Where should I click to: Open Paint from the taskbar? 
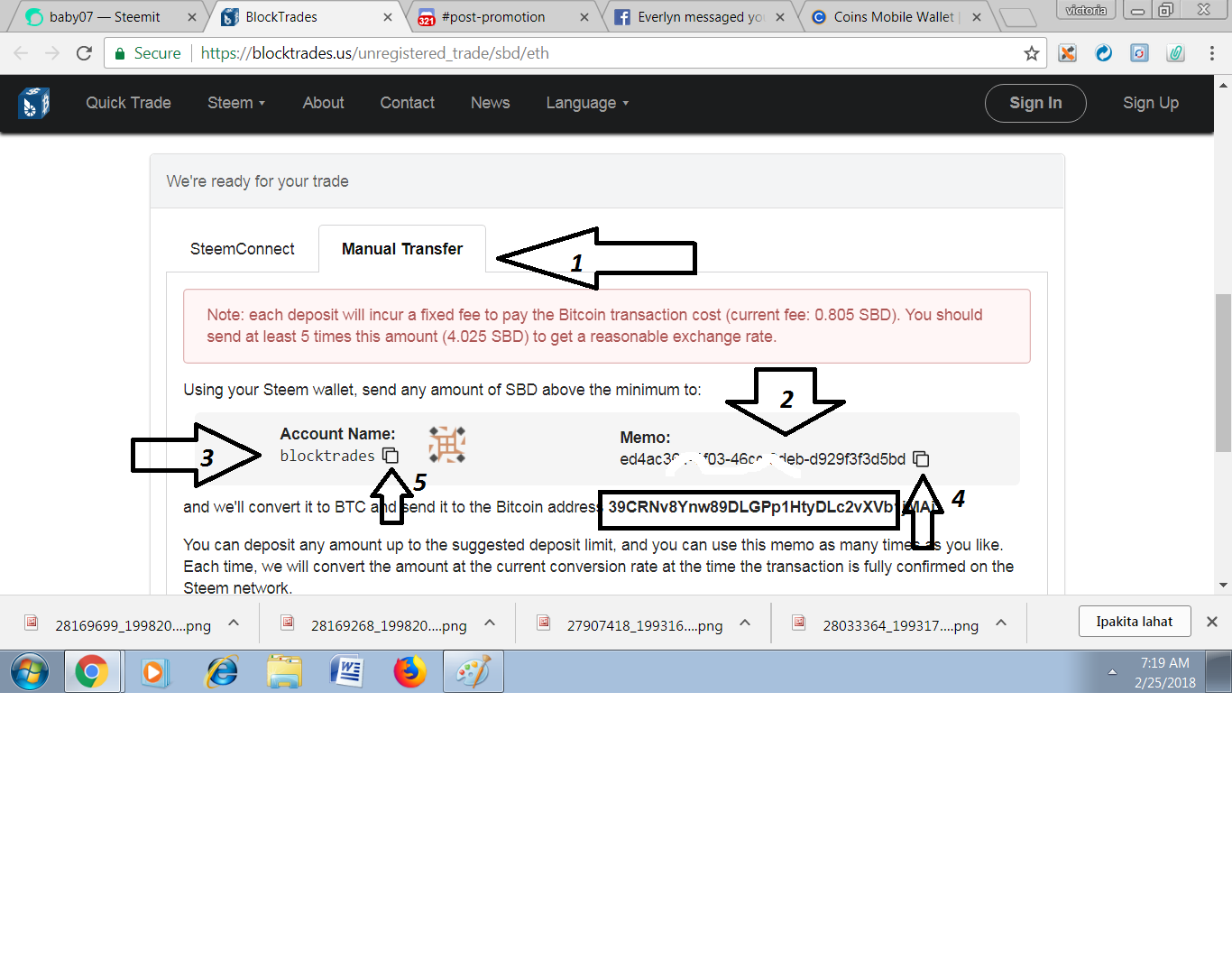[473, 672]
